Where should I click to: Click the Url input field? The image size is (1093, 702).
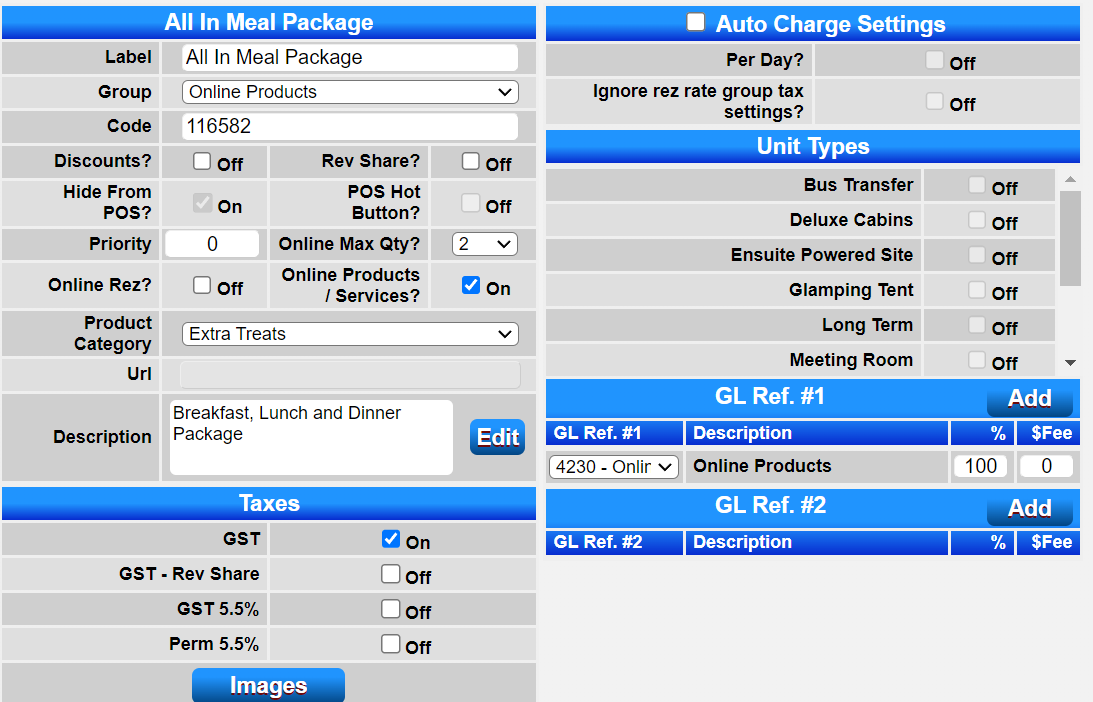[350, 374]
